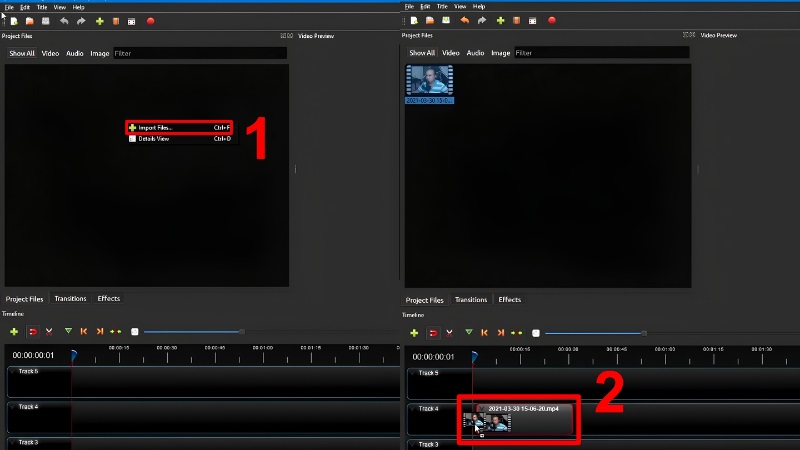Switch to Transitions tab in left window
Screen dimensions: 800x450
(x=70, y=298)
